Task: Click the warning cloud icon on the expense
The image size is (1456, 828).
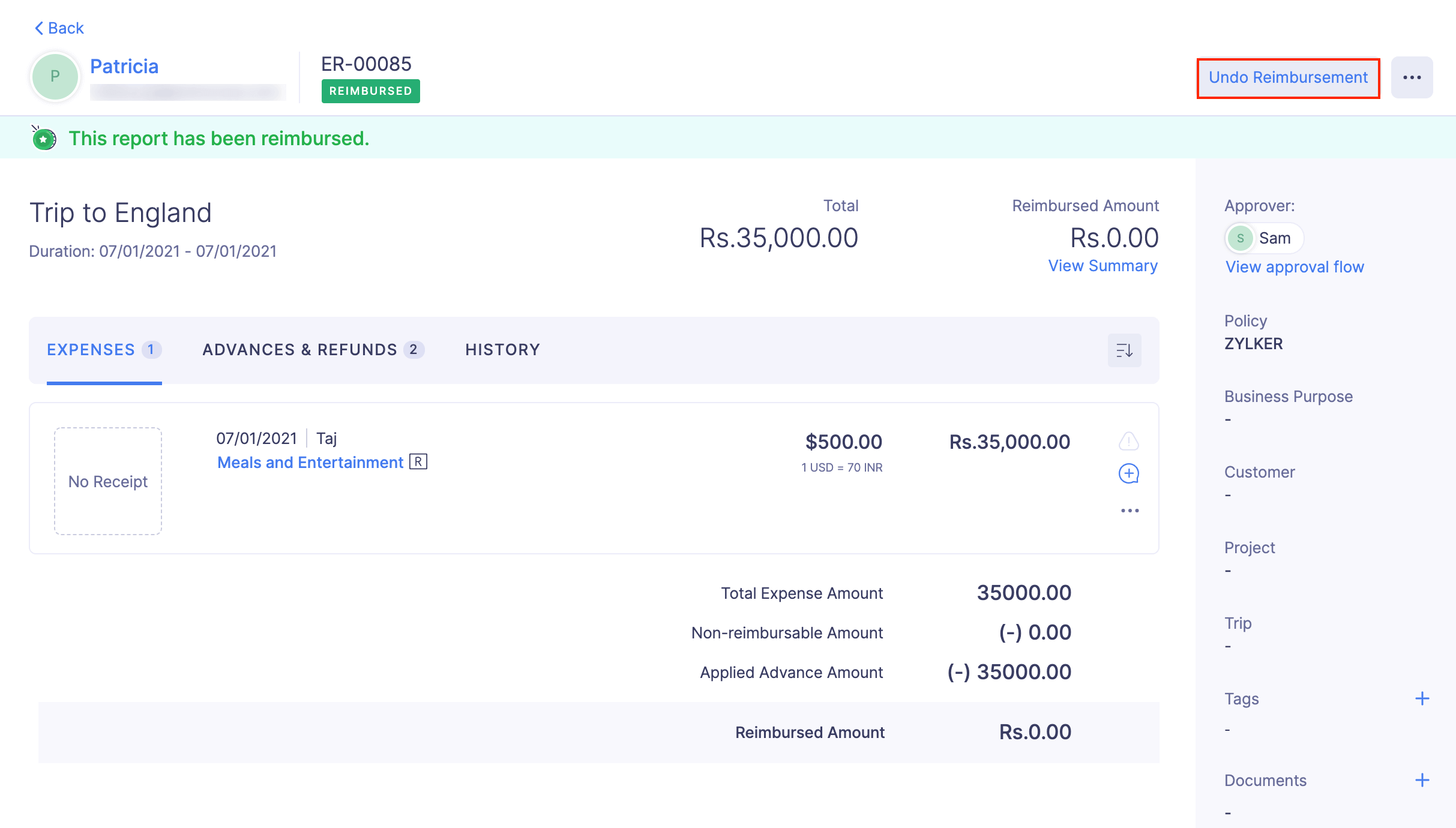Action: (1129, 442)
